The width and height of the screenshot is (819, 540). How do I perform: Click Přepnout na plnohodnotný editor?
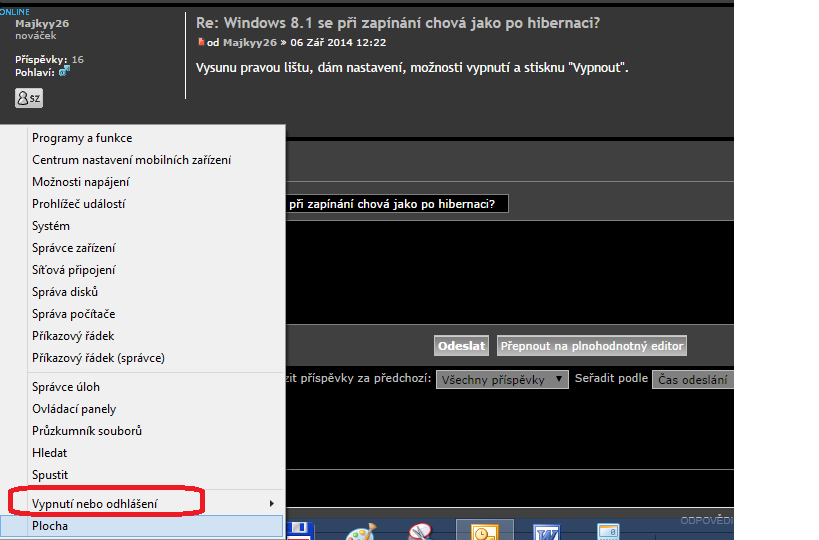(592, 346)
